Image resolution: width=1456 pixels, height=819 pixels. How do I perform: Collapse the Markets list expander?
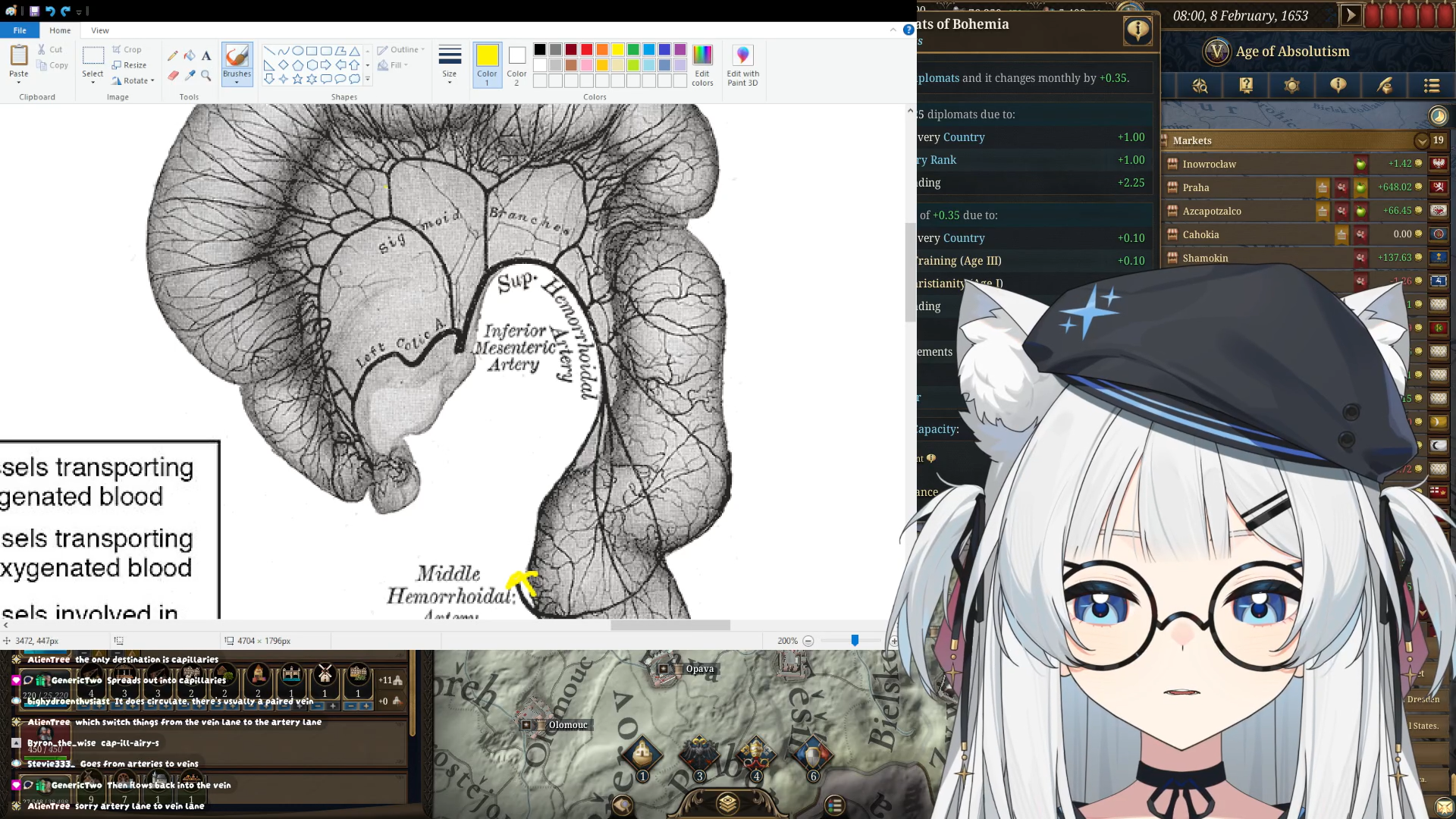click(1421, 141)
